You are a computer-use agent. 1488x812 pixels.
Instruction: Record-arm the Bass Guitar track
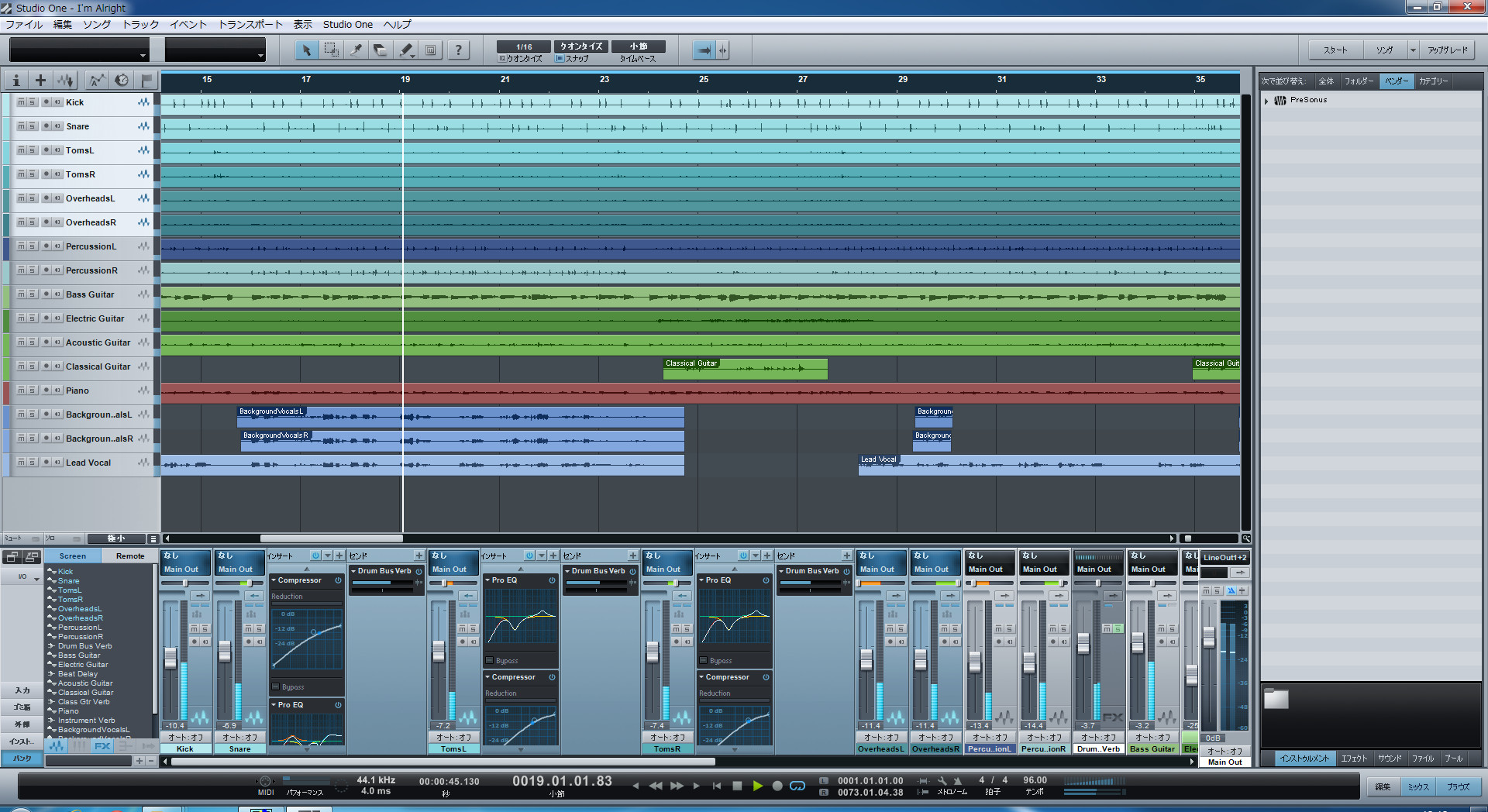(x=46, y=294)
